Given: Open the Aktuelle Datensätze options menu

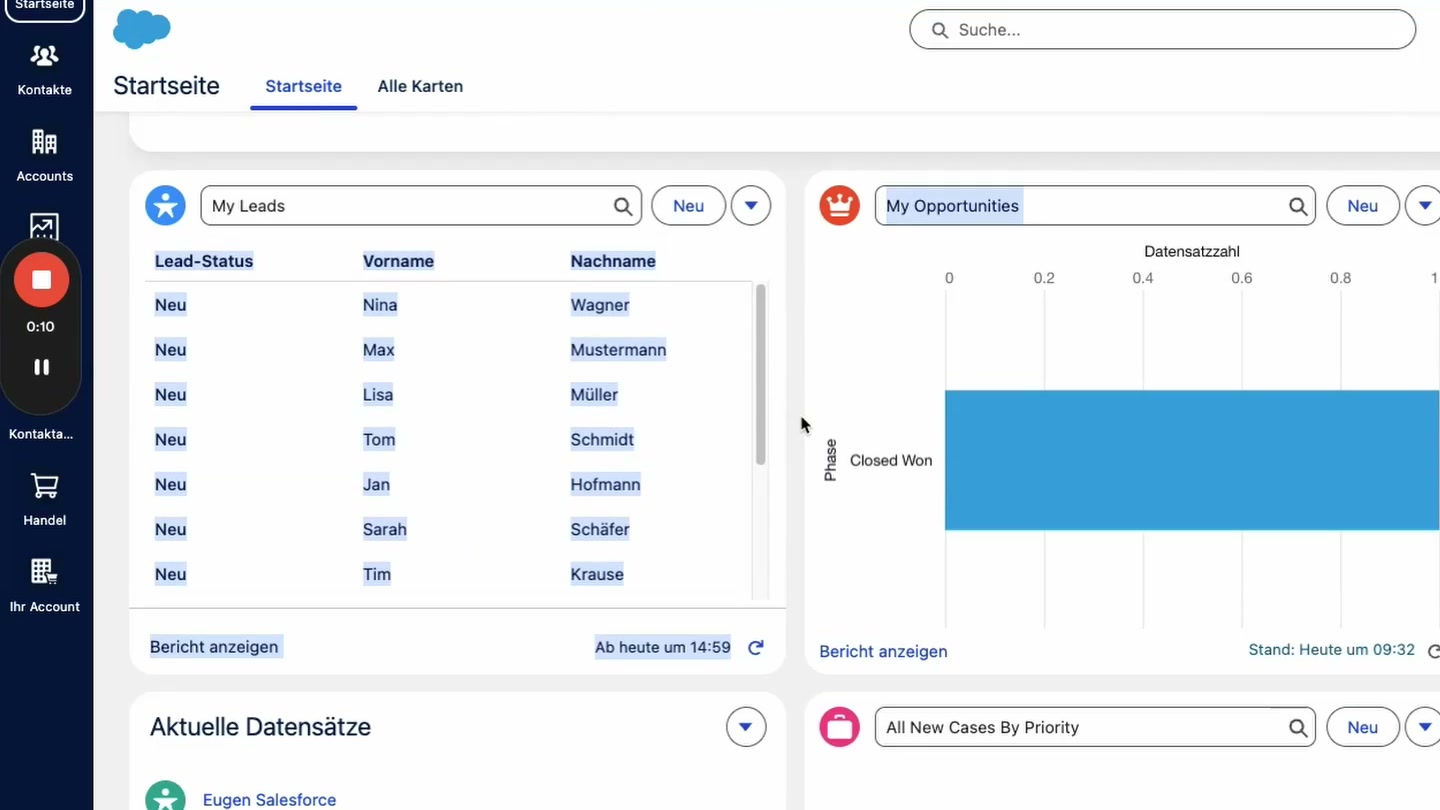Looking at the screenshot, I should coord(745,727).
